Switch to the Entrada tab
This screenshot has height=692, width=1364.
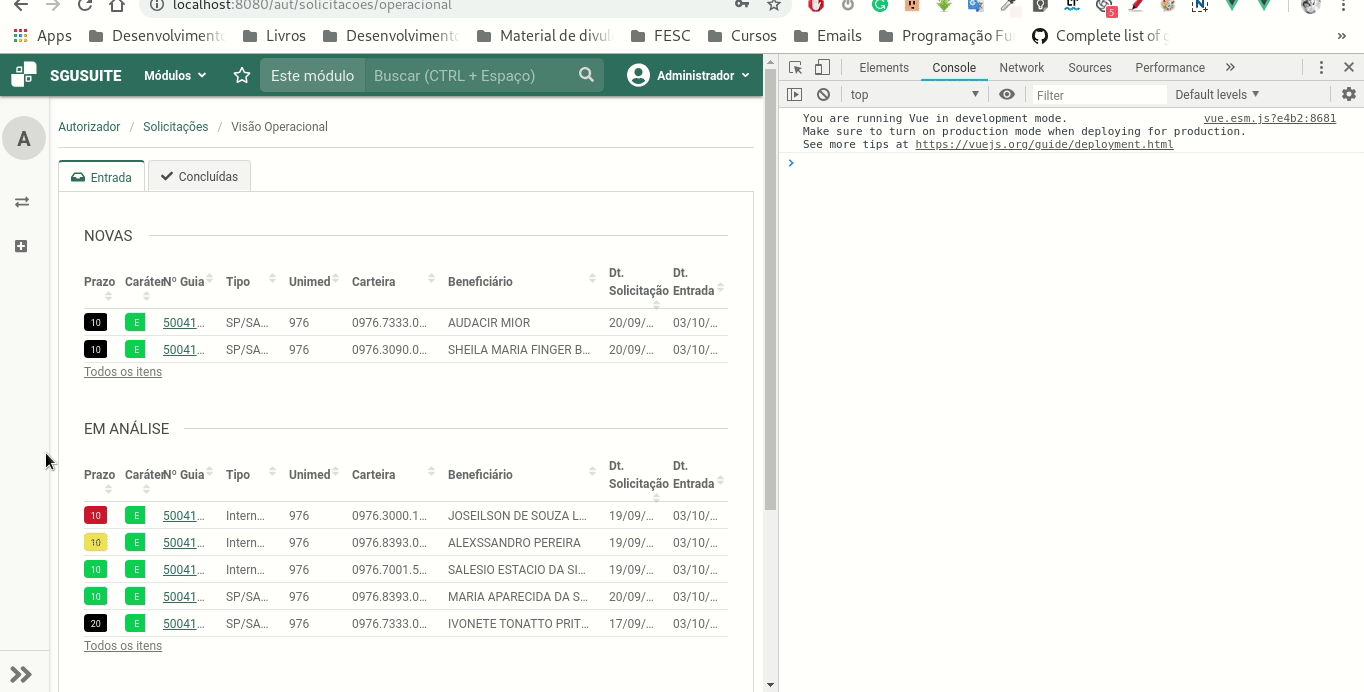[101, 176]
